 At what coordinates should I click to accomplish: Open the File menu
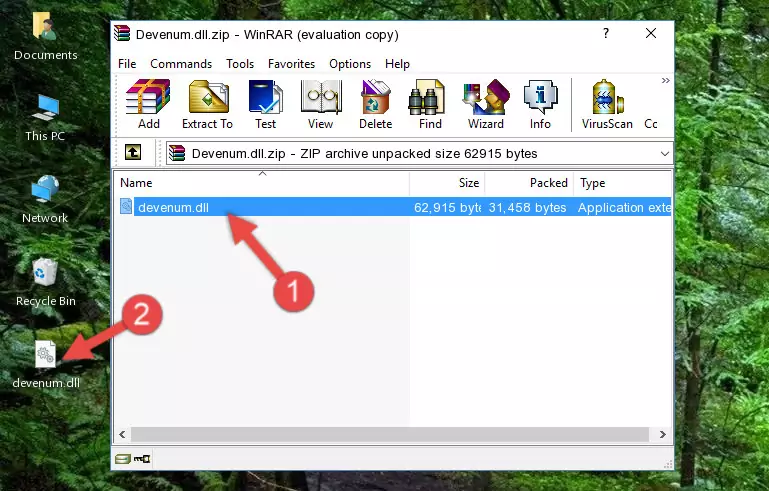coord(127,64)
